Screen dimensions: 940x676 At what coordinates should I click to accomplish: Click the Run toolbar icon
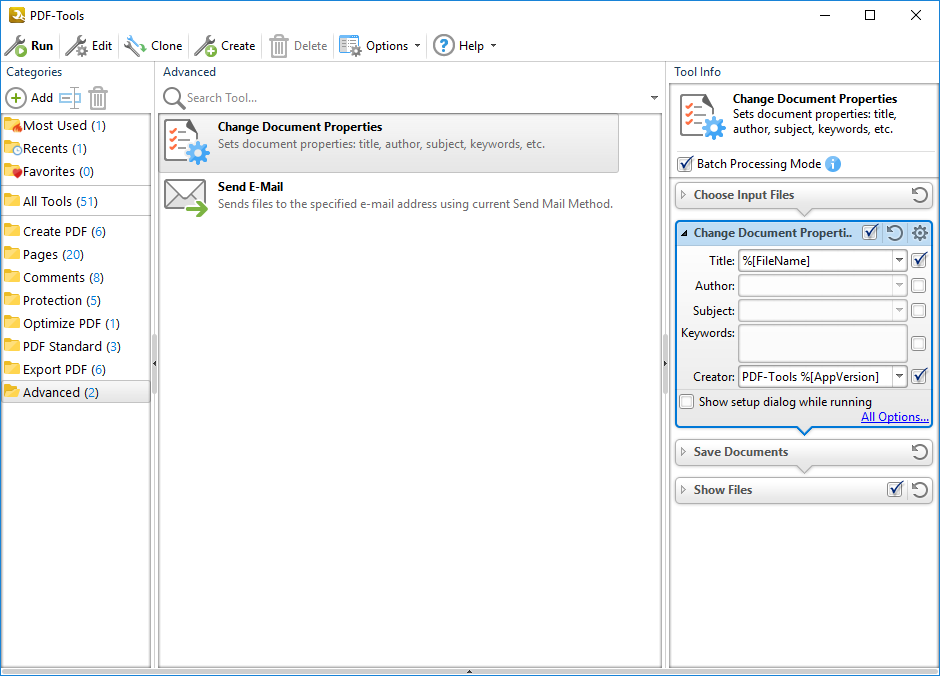[x=16, y=46]
